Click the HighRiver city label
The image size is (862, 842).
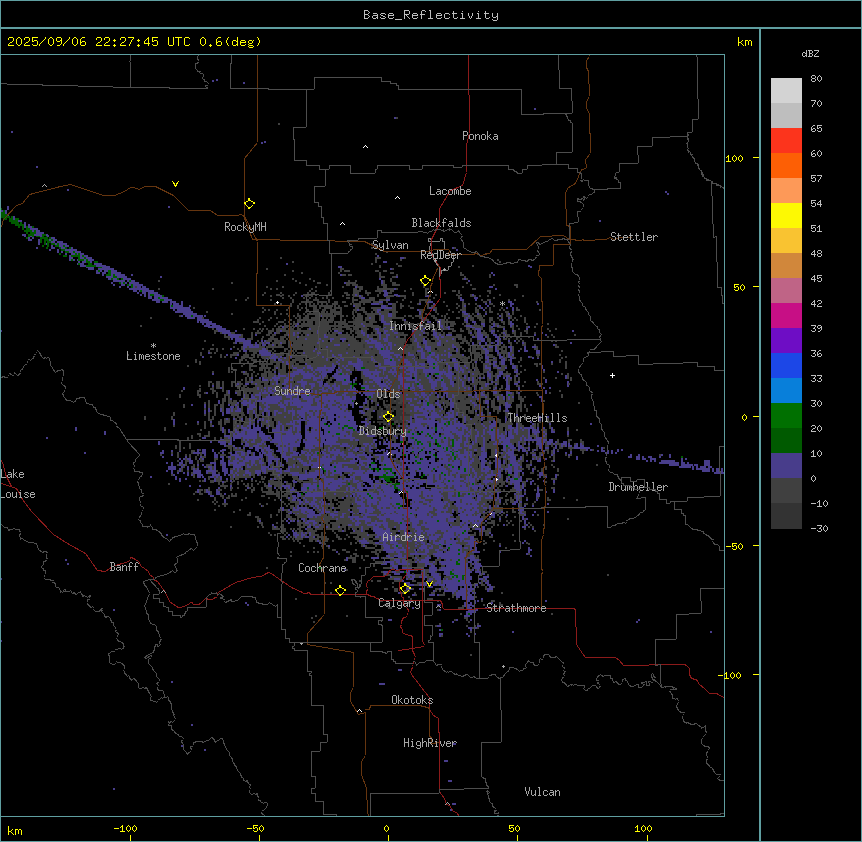pyautogui.click(x=430, y=743)
